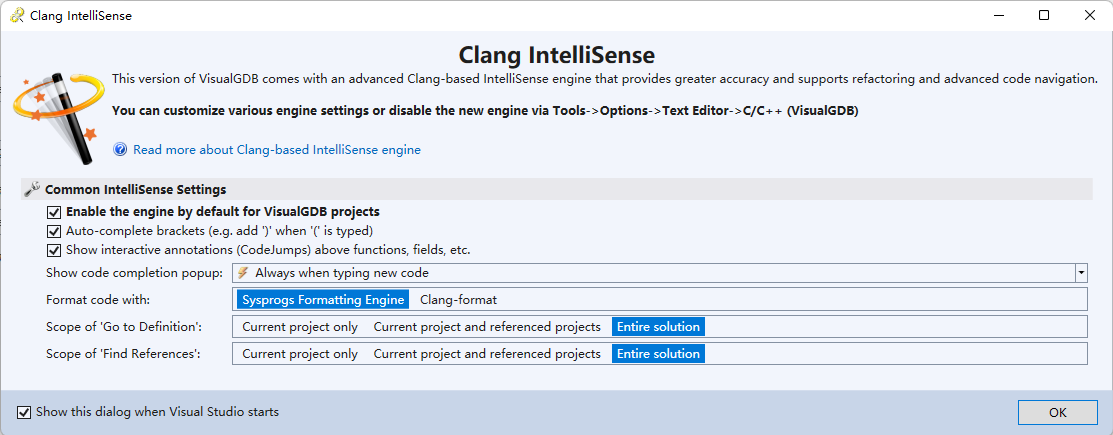
Task: Toggle 'Show this dialog when Visual Studio starts'
Action: [24, 412]
